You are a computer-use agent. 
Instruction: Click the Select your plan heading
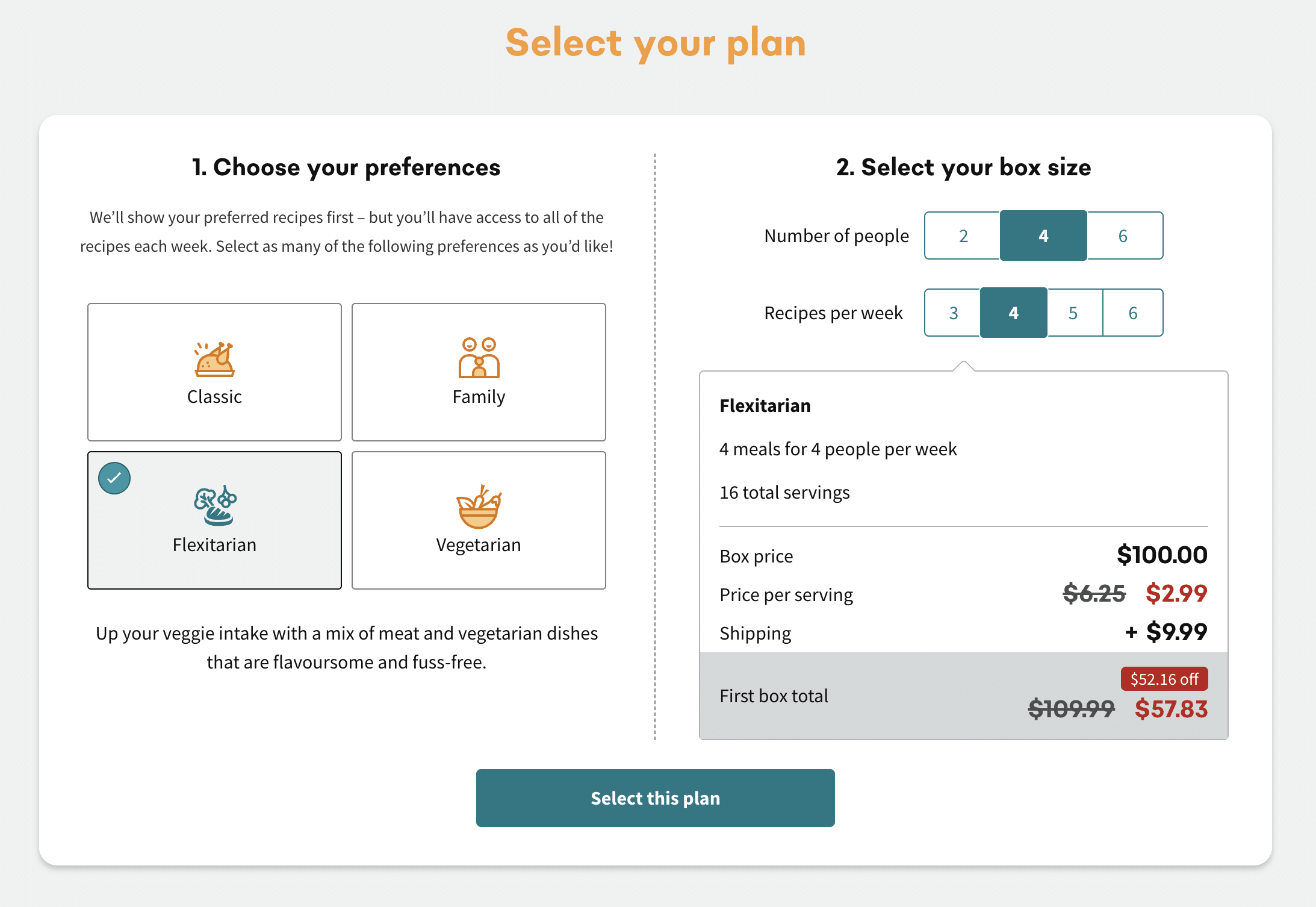pyautogui.click(x=657, y=42)
